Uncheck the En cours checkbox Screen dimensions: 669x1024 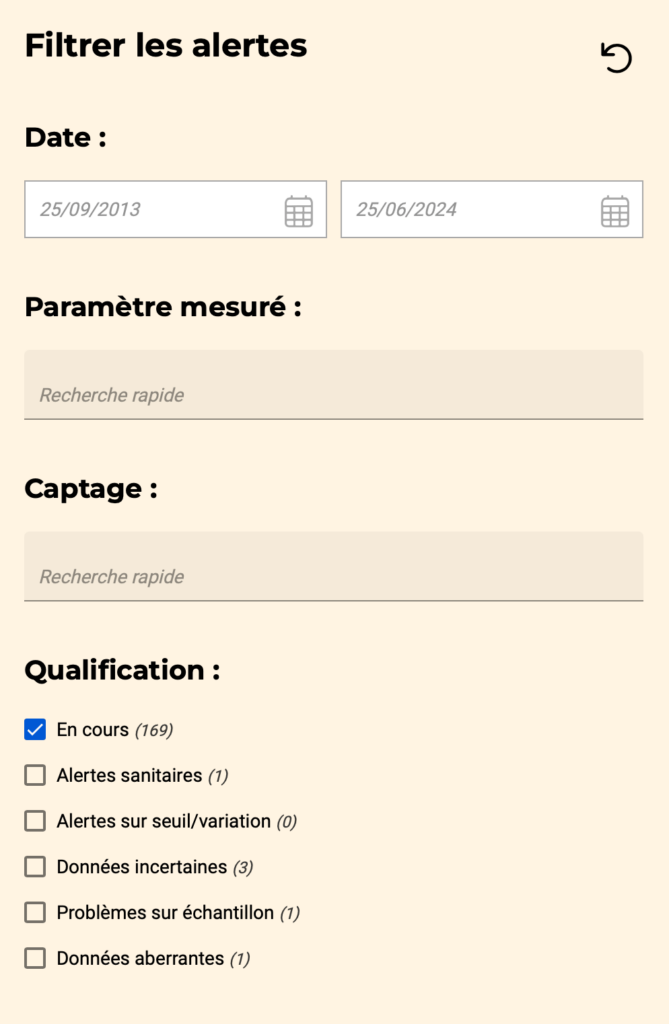35,730
